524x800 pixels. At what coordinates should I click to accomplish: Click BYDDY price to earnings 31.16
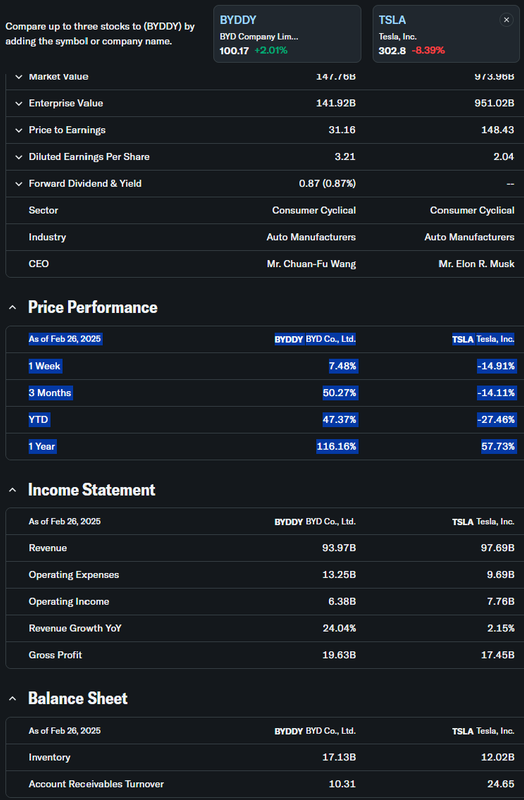click(342, 130)
